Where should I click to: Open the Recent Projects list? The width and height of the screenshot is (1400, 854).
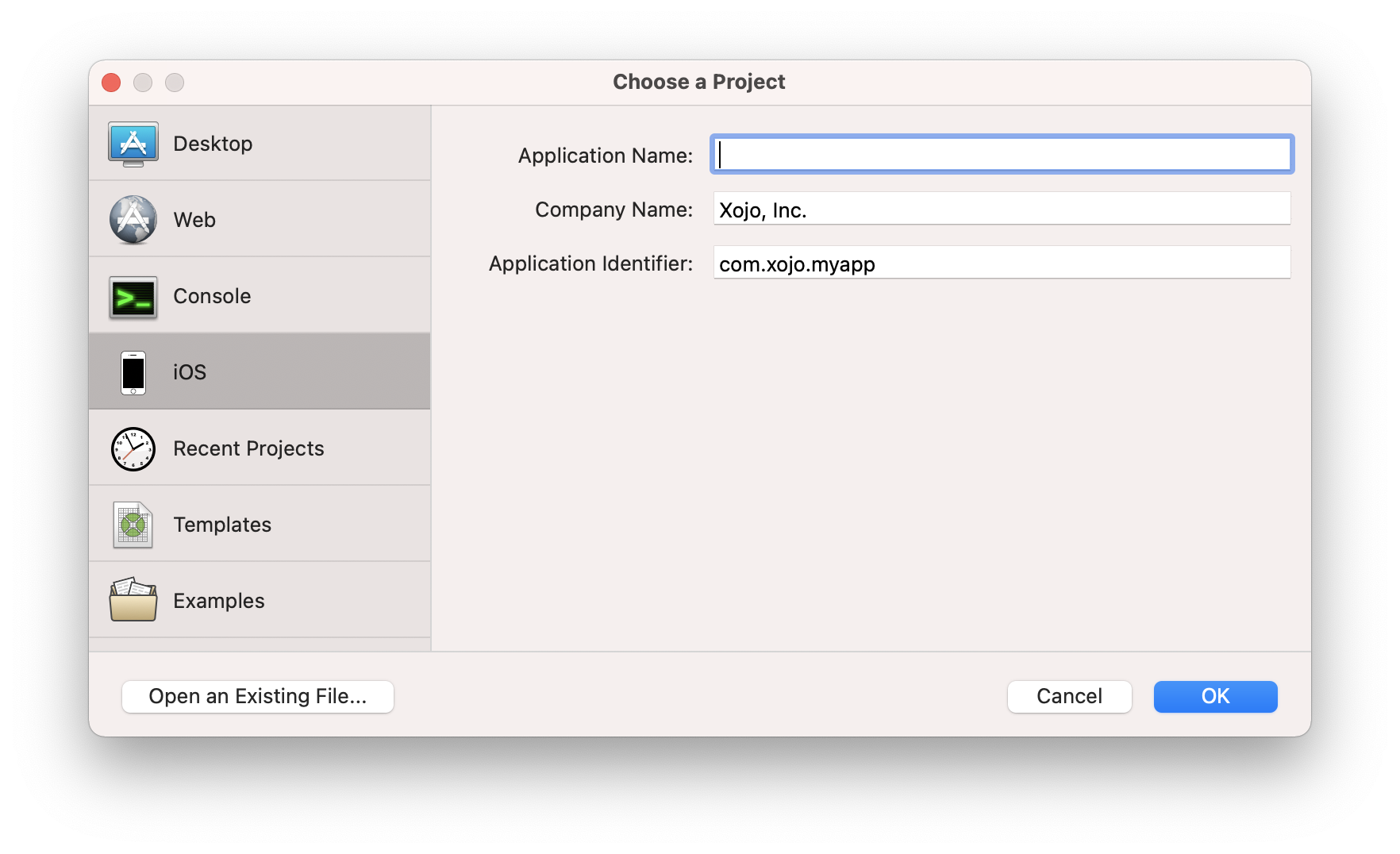tap(248, 448)
